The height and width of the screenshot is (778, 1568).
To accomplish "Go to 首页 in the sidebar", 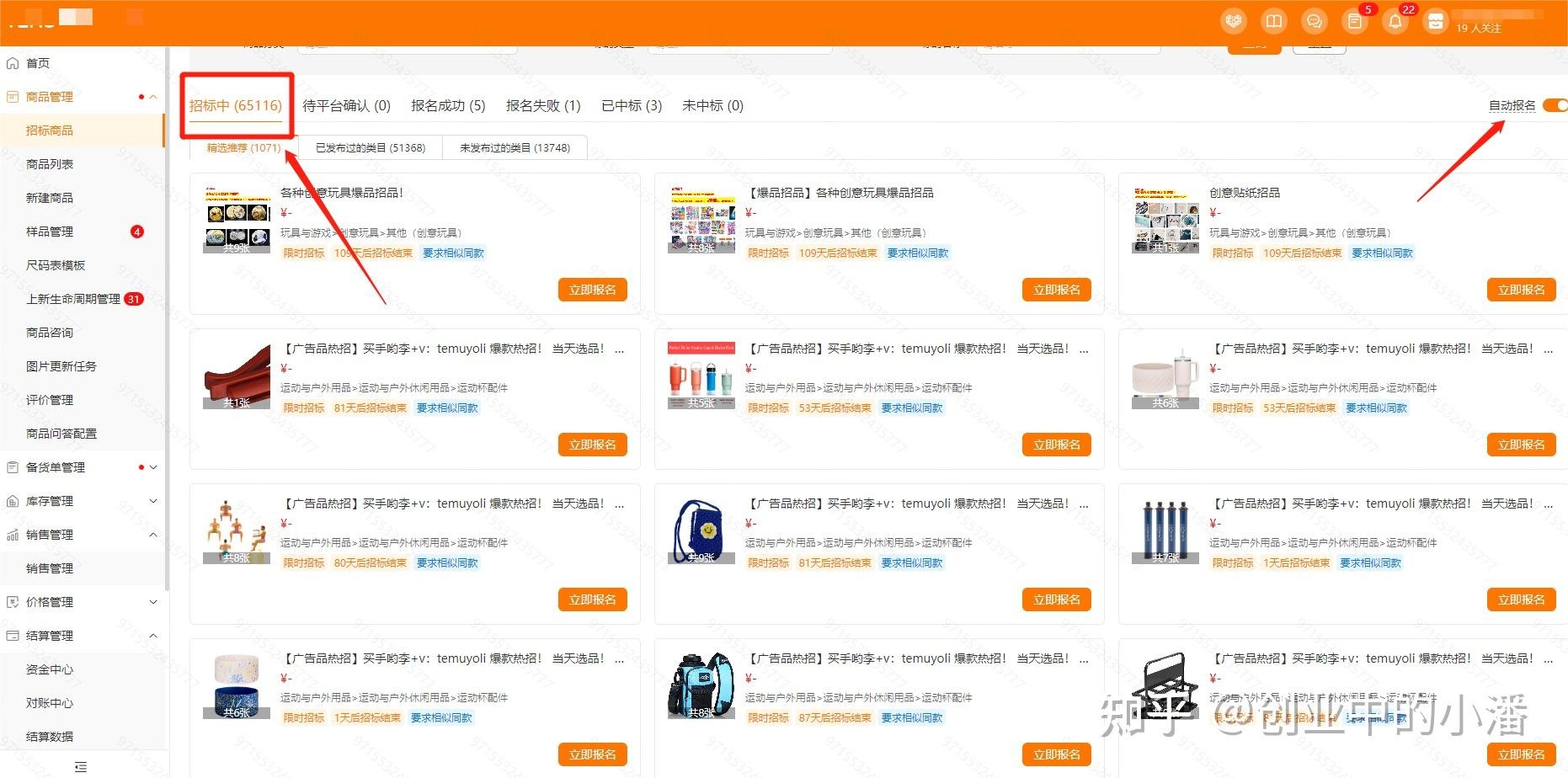I will click(x=38, y=63).
